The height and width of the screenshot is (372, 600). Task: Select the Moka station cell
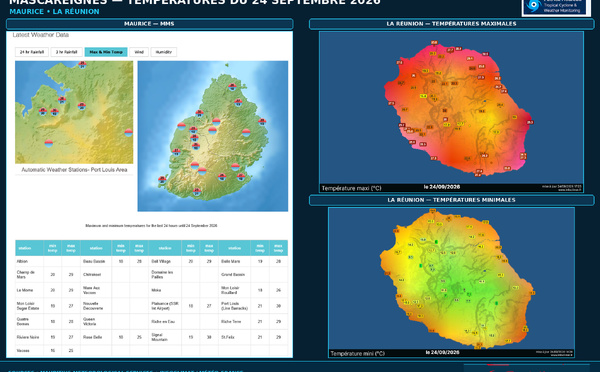(165, 290)
